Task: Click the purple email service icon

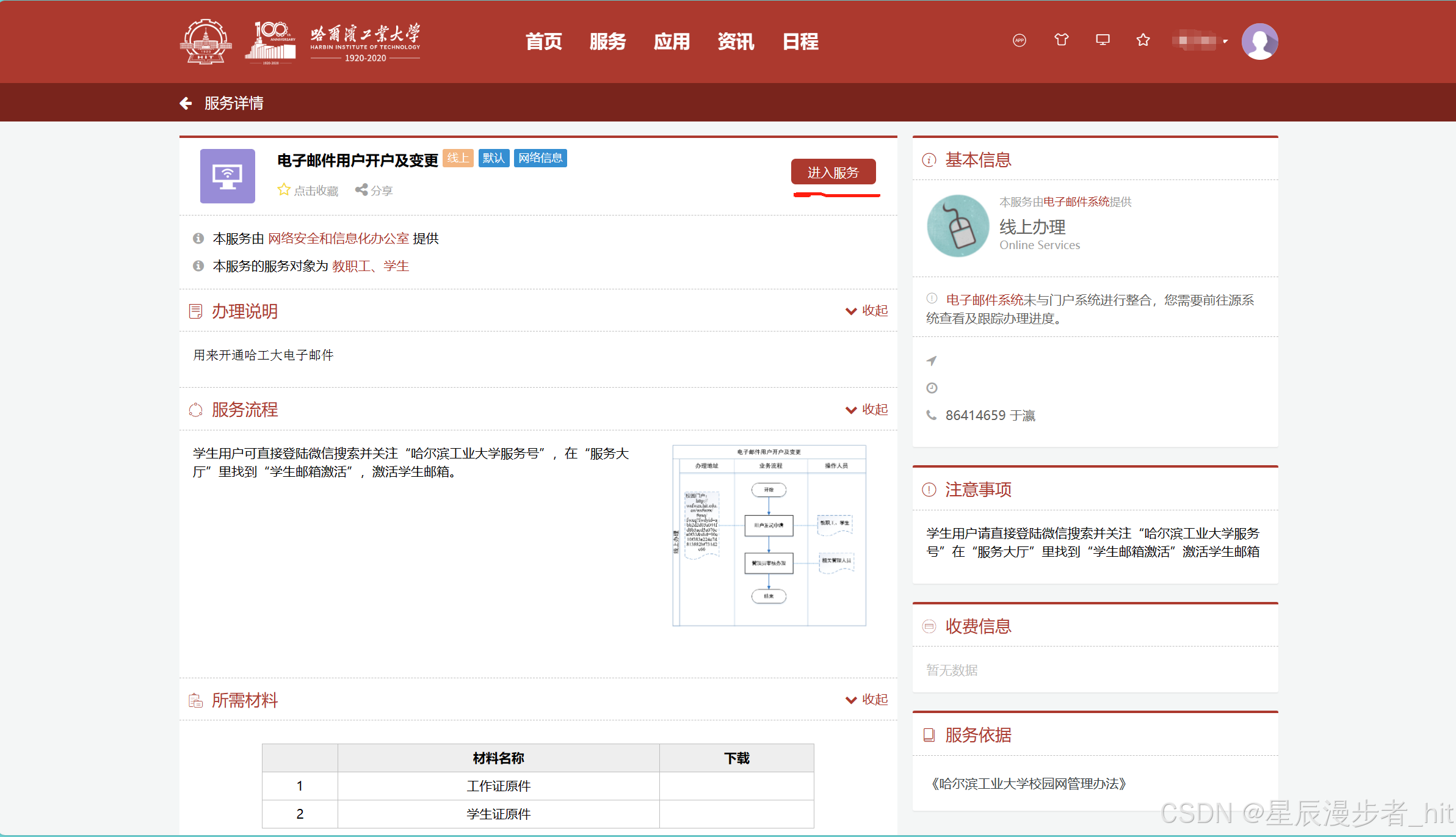Action: pos(227,176)
